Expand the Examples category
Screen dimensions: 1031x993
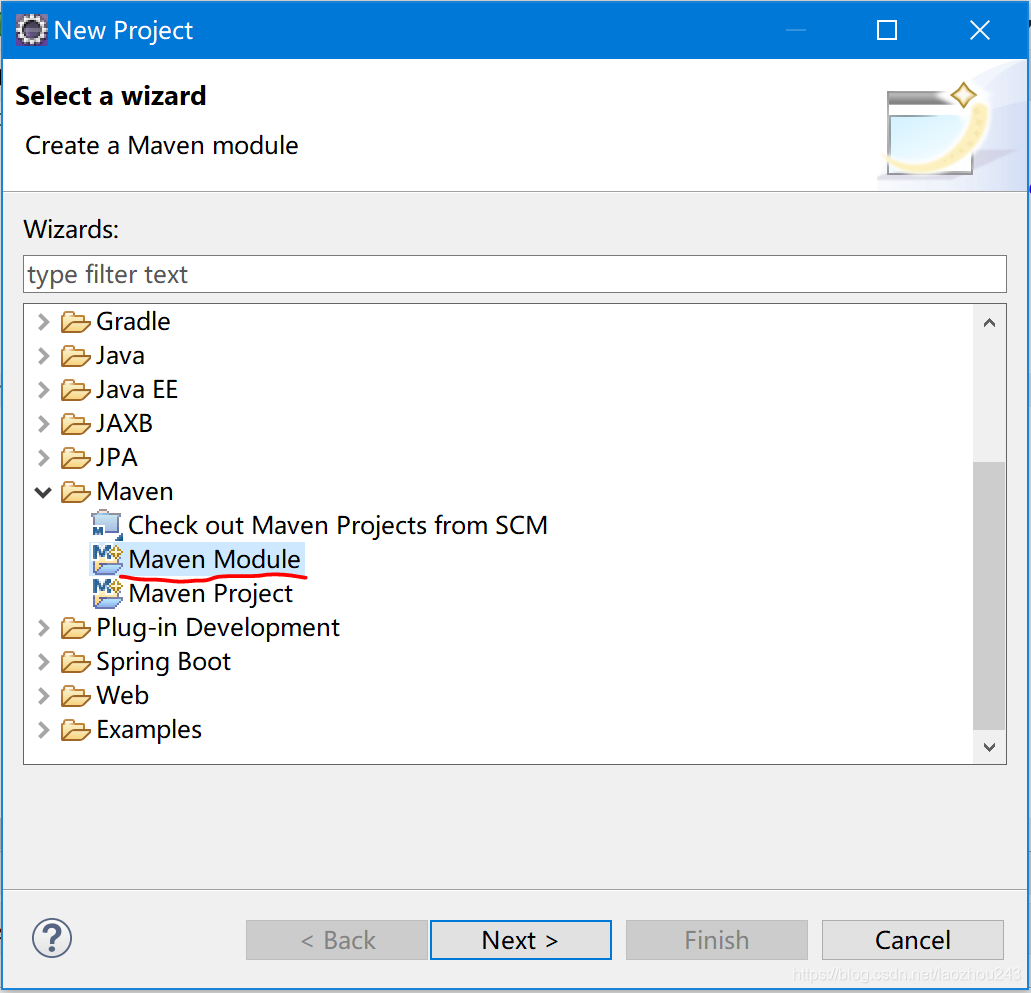pos(43,730)
